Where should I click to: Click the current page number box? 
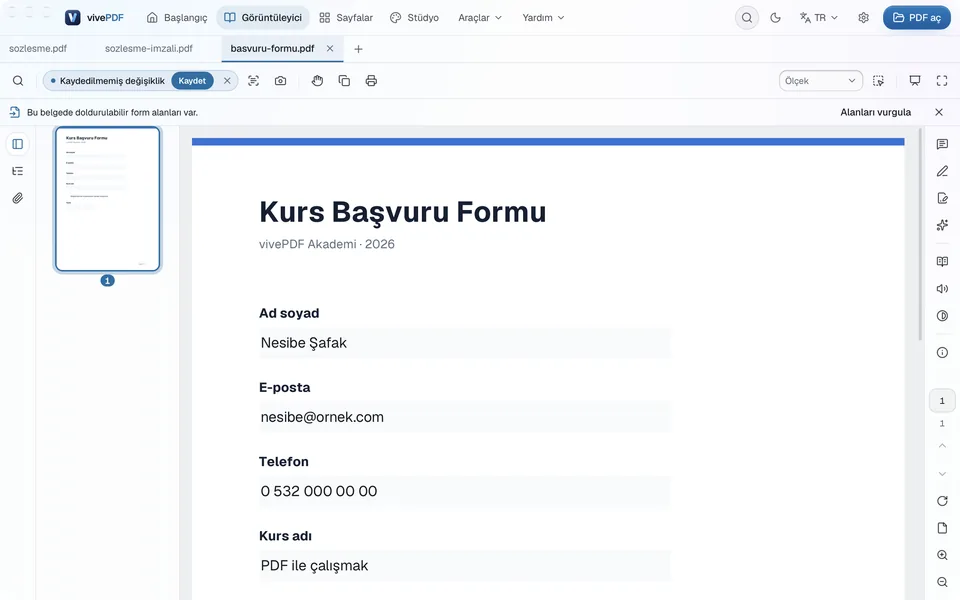[942, 400]
